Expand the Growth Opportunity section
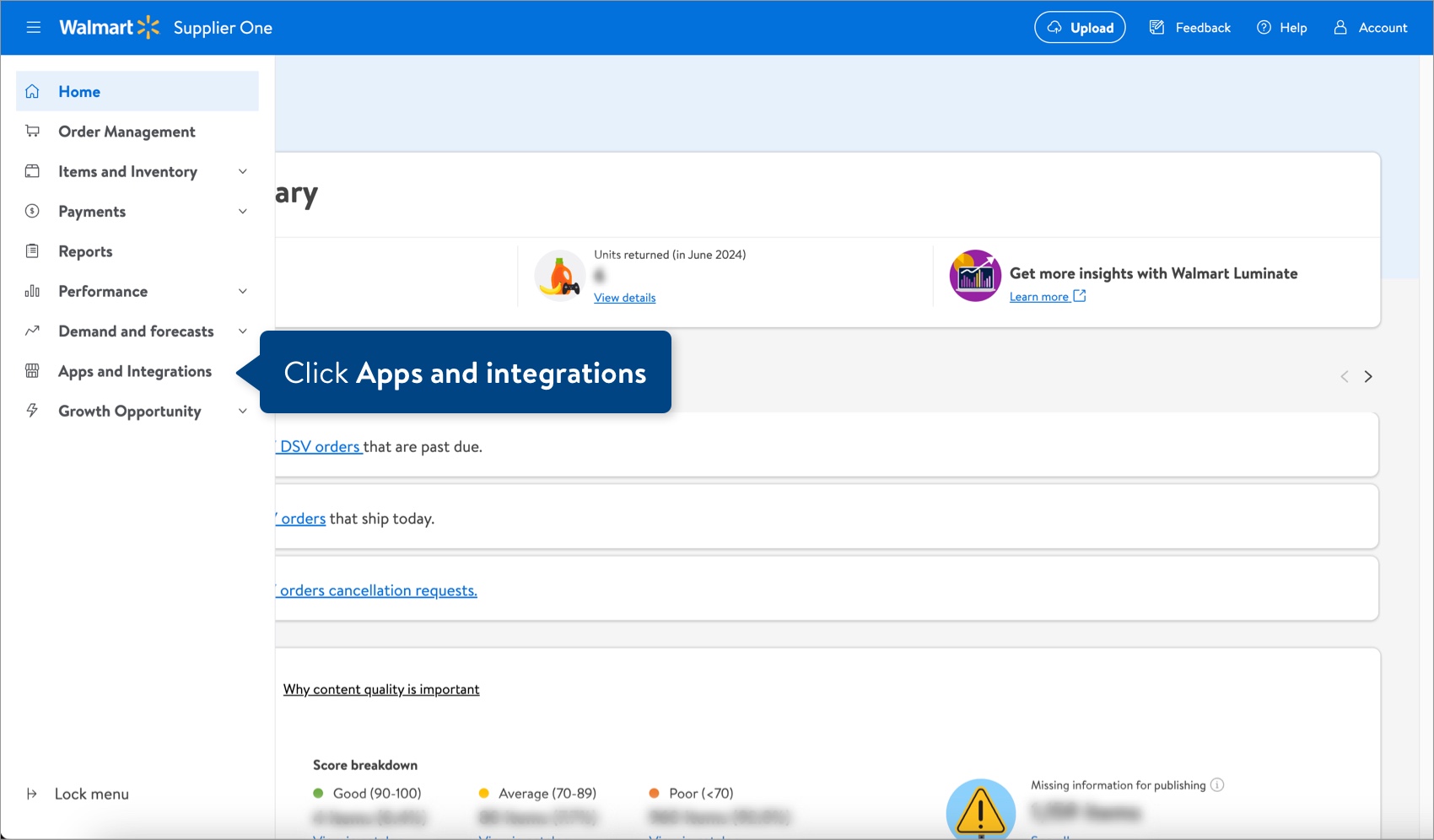This screenshot has width=1434, height=840. coord(243,411)
